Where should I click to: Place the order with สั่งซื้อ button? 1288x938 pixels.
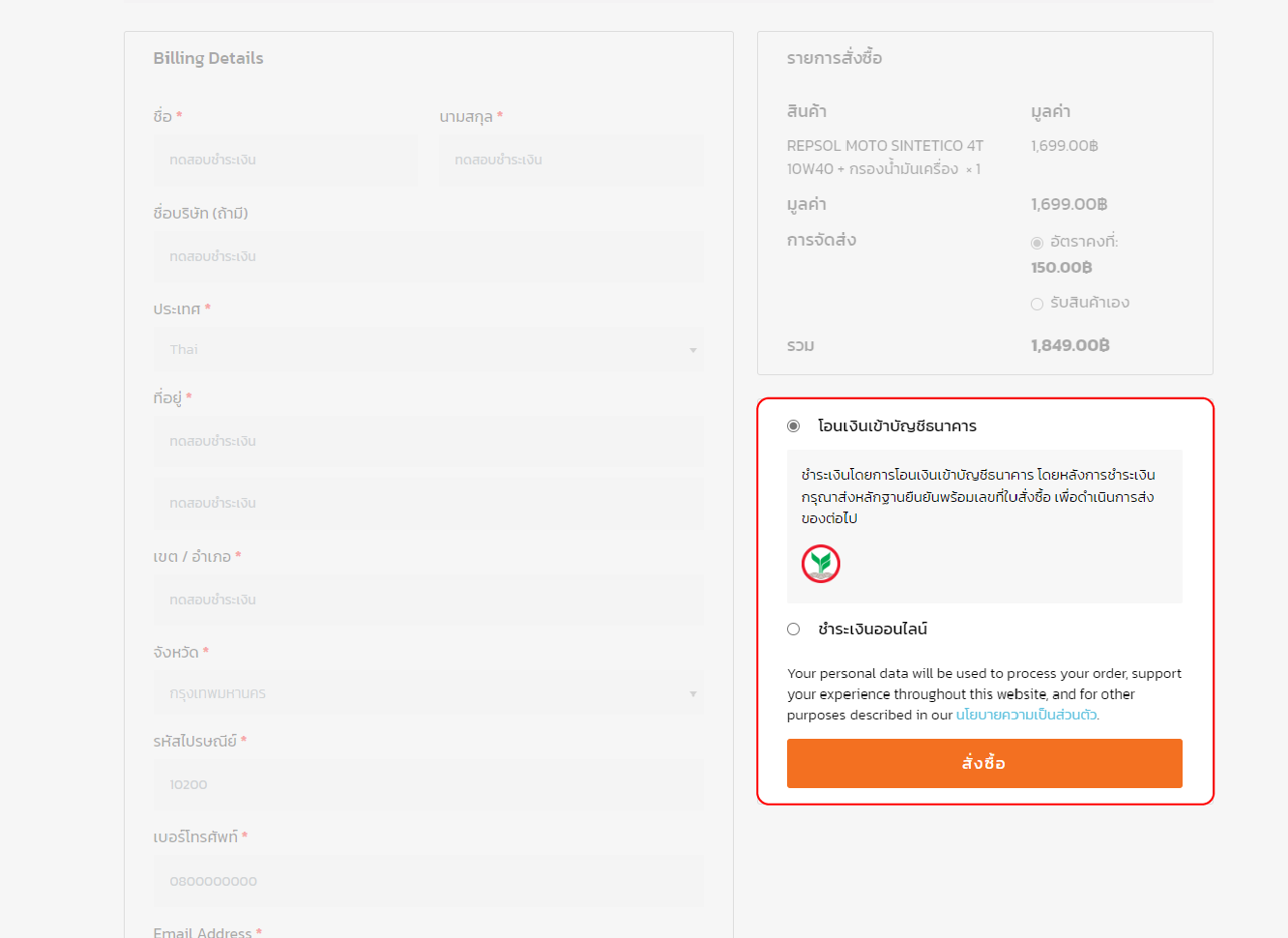tap(984, 763)
